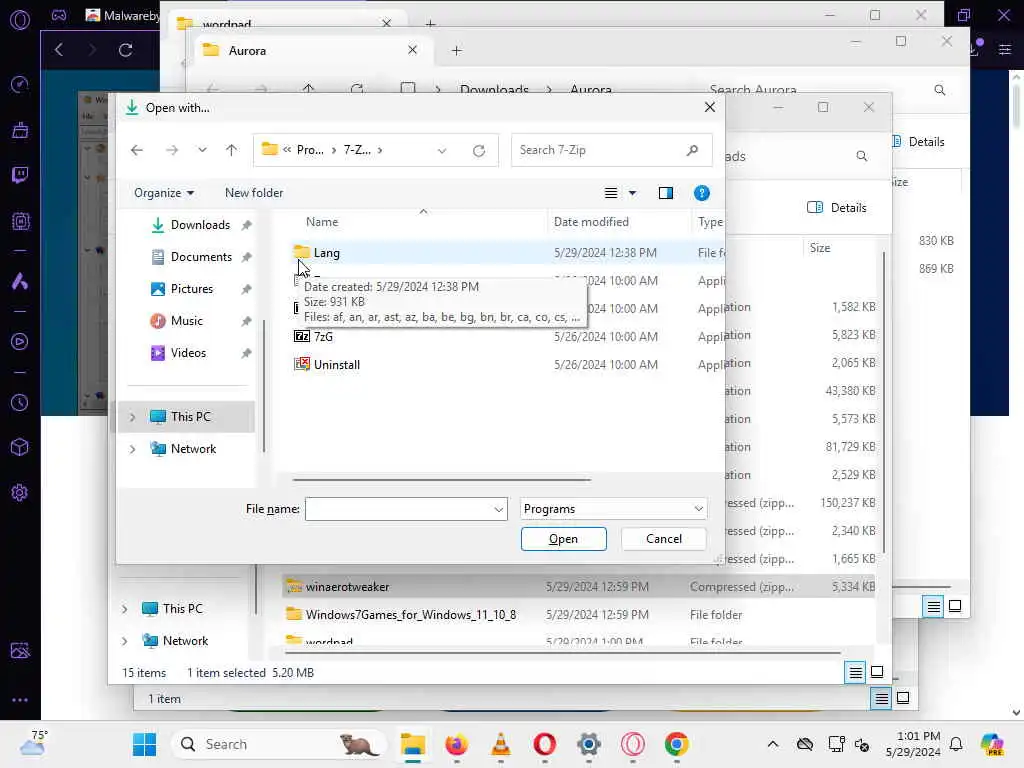Open the clock showing 1:01 PM
Screen dimensions: 1024x768
click(913, 744)
